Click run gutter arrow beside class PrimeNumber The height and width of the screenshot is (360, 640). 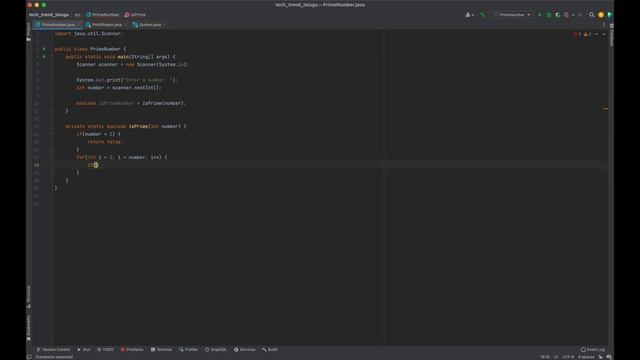point(44,49)
